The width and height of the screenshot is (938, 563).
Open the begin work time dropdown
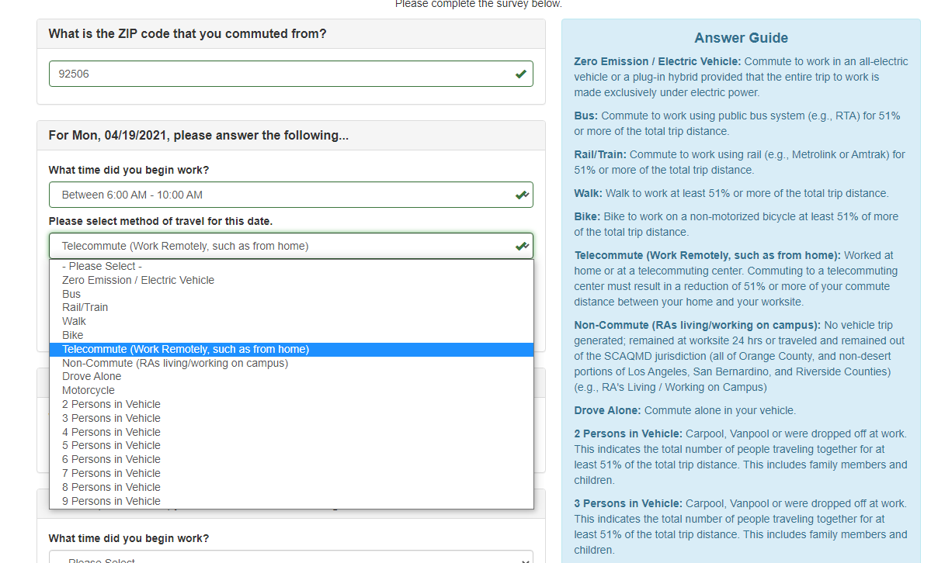tap(291, 195)
